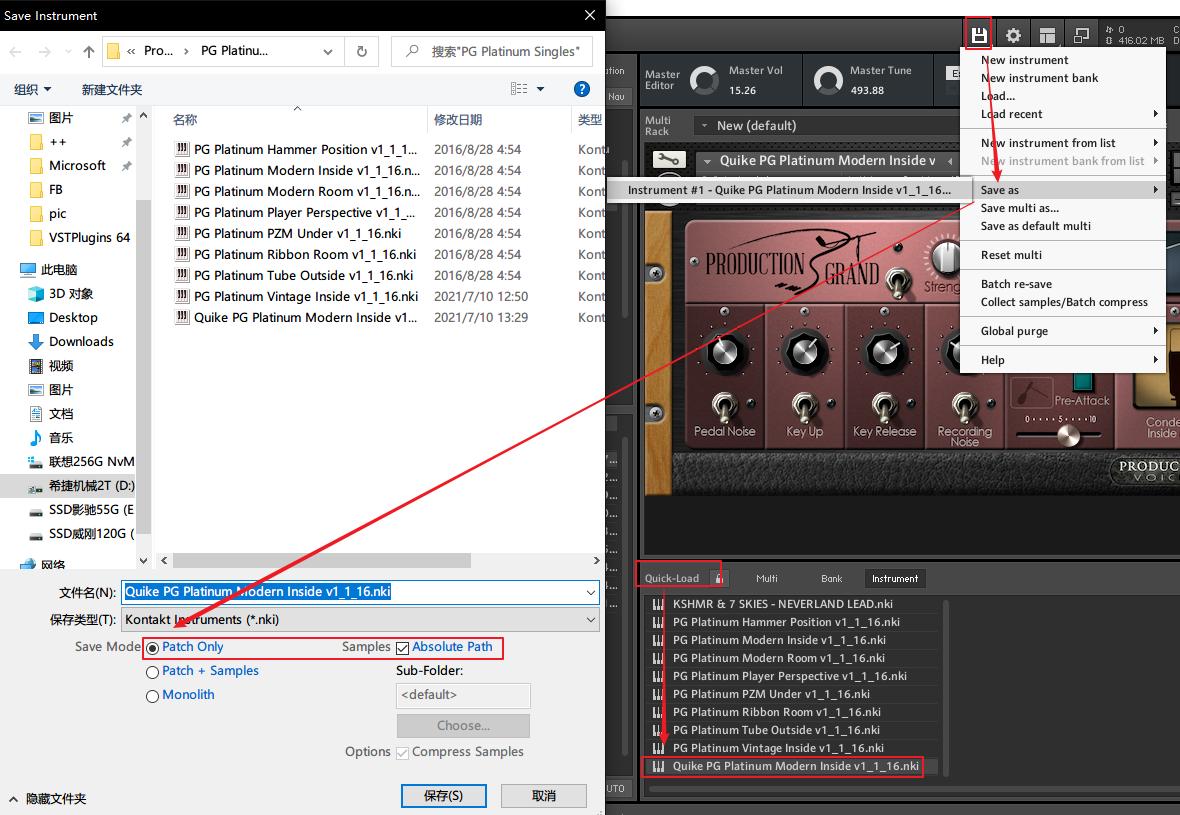
Task: Select Save as default multi
Action: 1063,226
